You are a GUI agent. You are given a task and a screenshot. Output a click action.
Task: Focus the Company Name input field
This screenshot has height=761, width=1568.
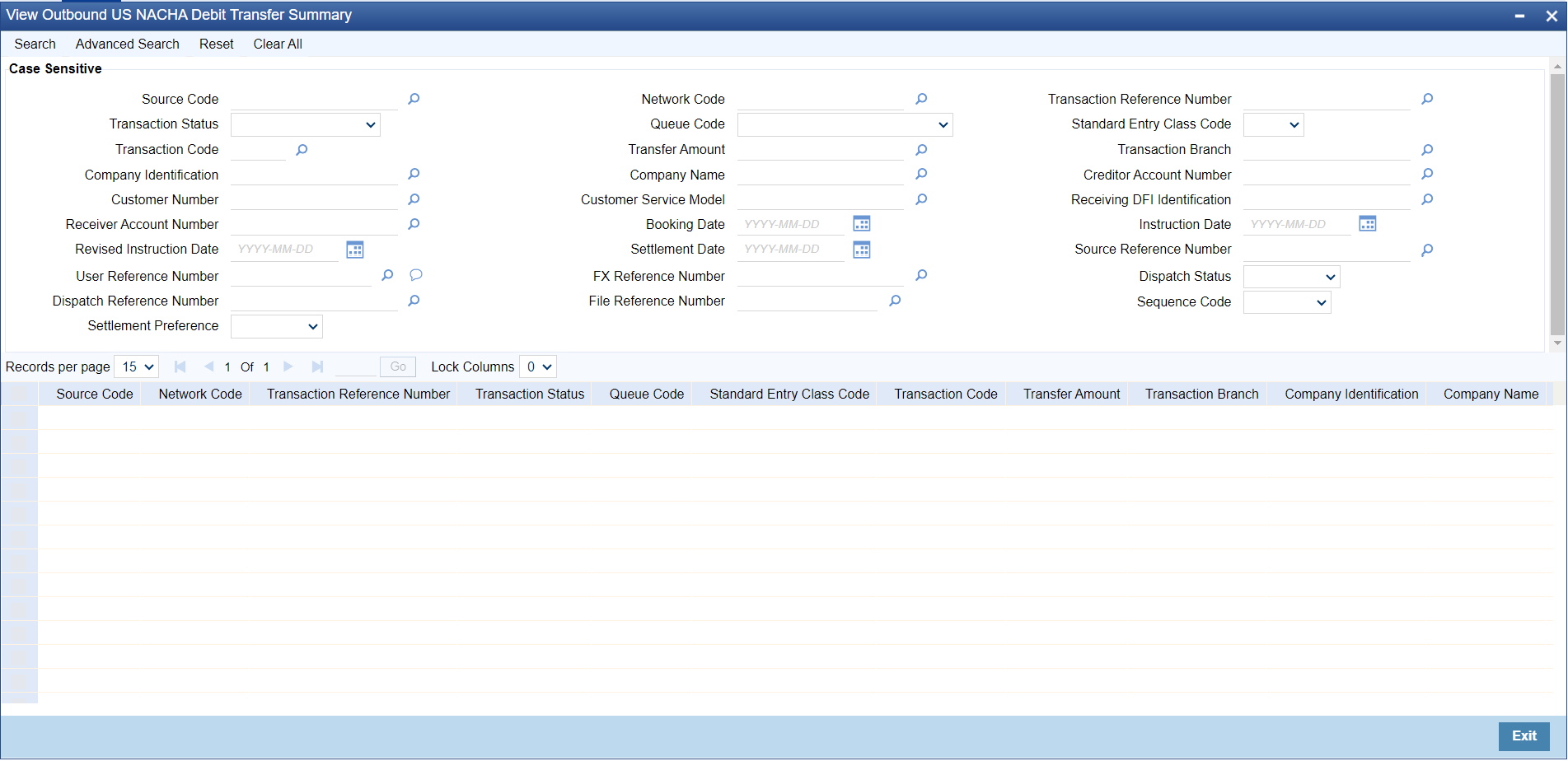[821, 175]
